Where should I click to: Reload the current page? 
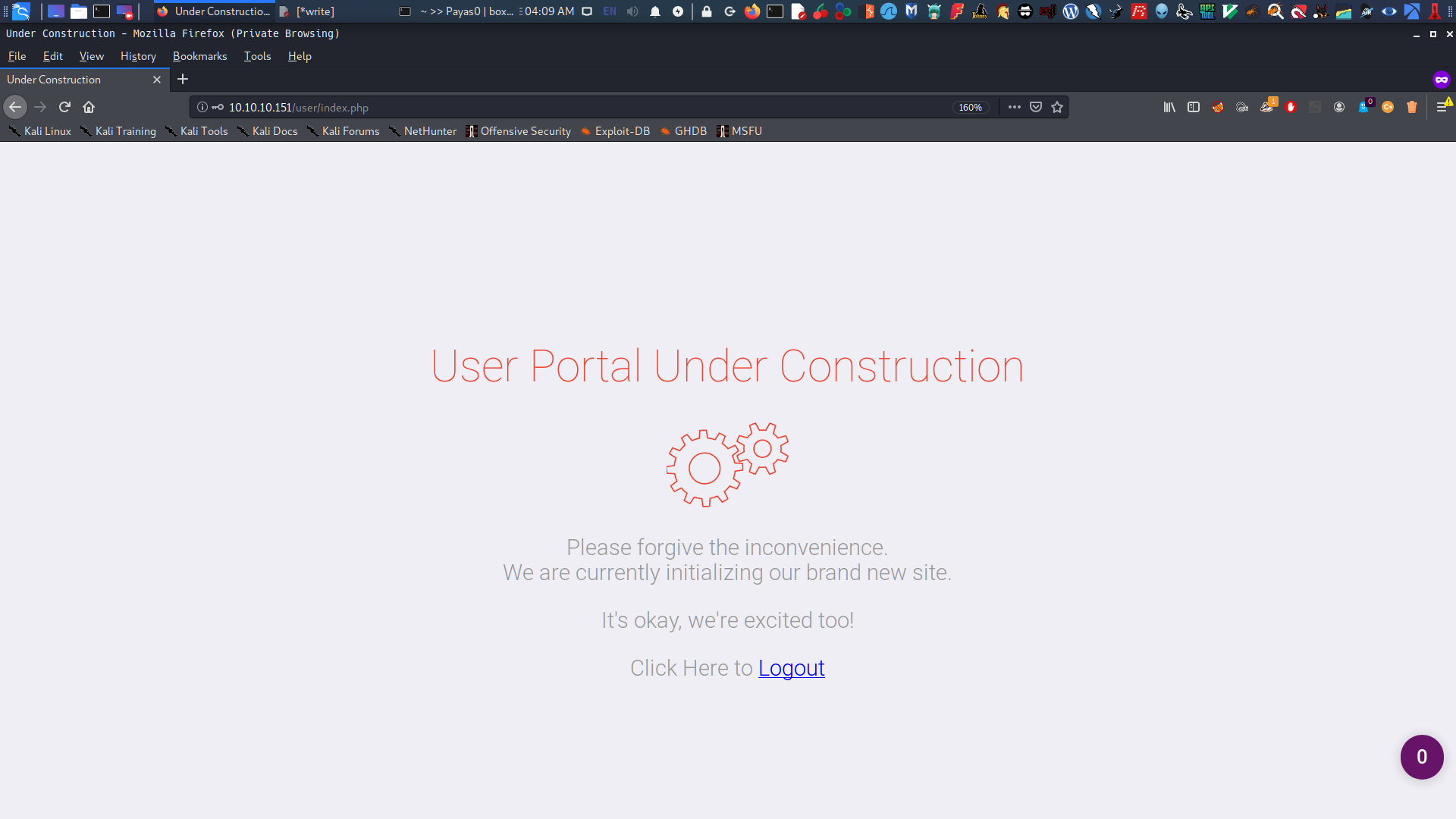[64, 107]
